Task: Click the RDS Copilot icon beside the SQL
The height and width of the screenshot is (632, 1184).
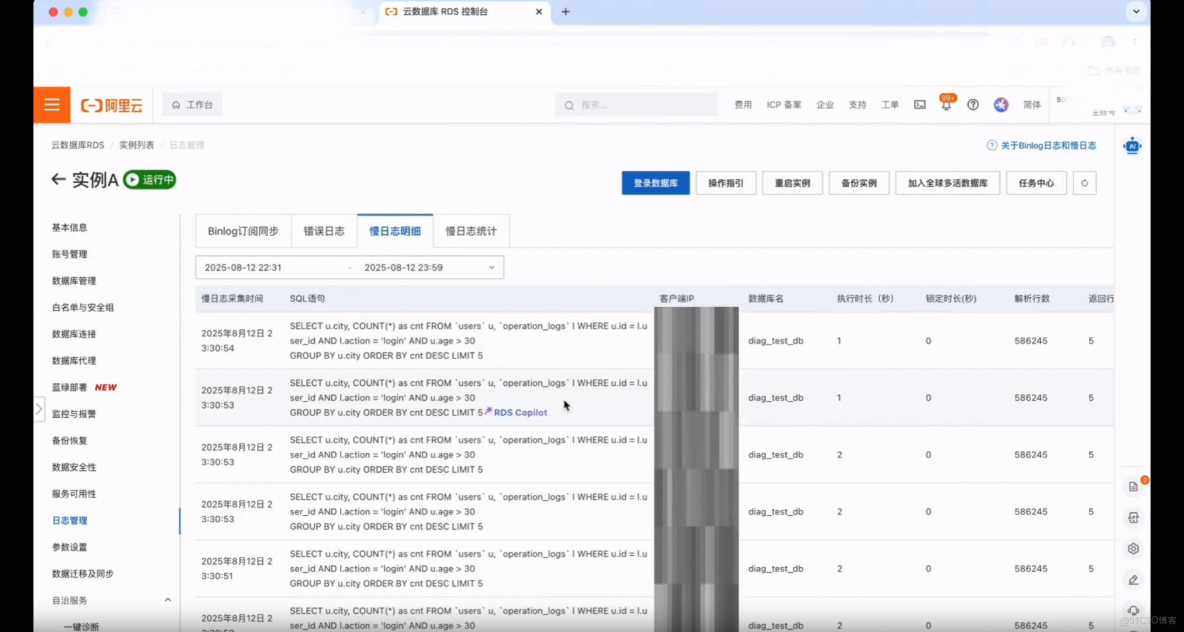Action: [489, 412]
